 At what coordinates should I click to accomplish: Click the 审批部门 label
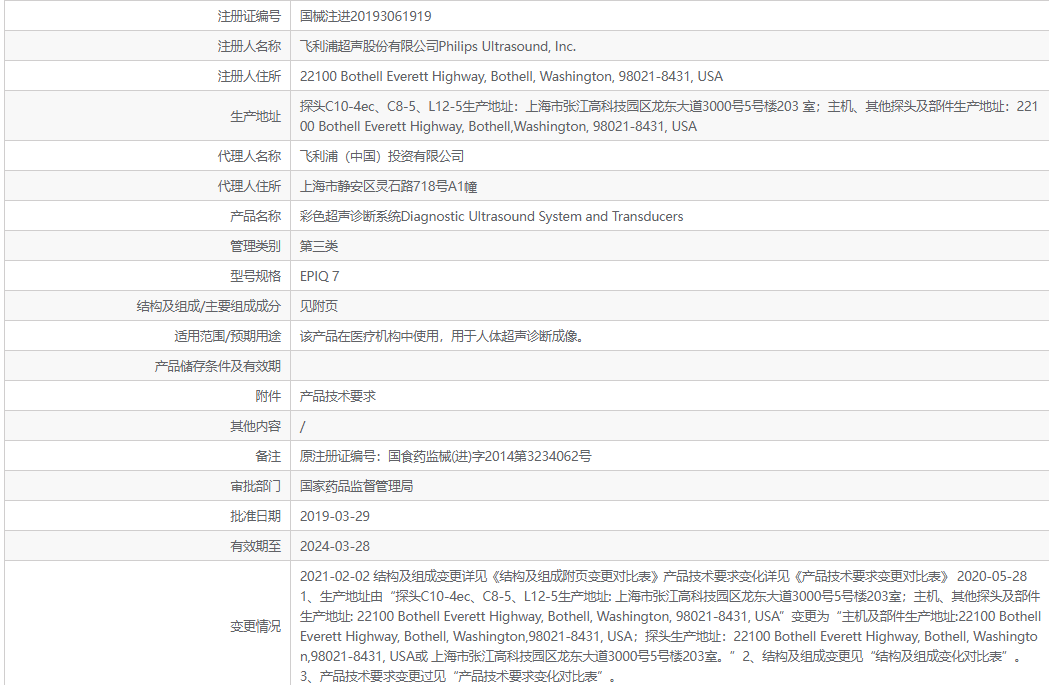[x=256, y=486]
